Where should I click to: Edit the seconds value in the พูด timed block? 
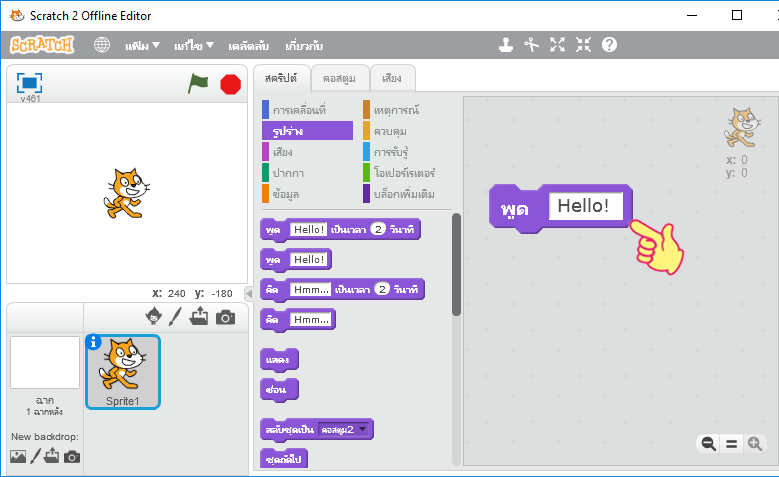pos(378,229)
